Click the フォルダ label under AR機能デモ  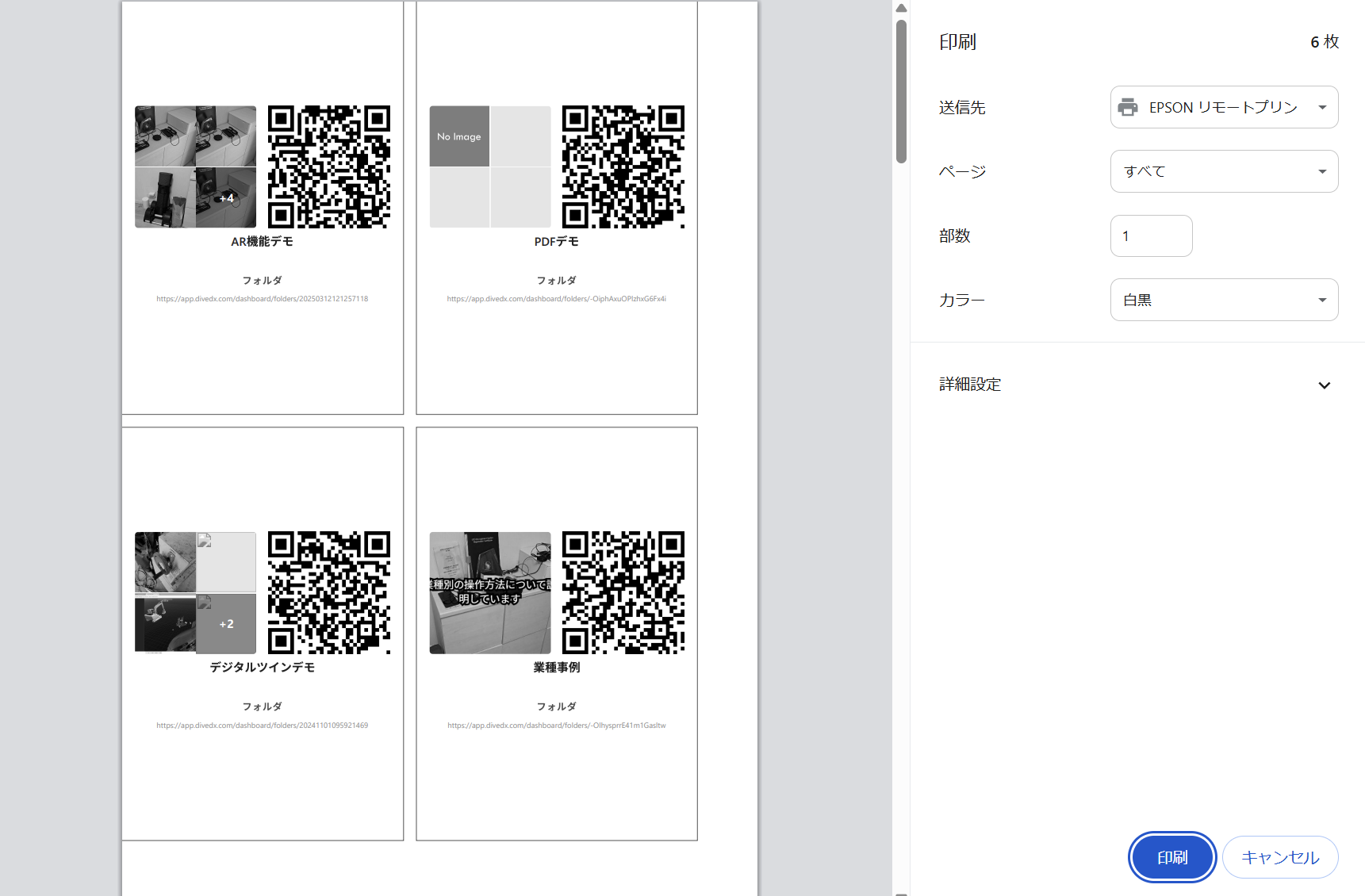pyautogui.click(x=263, y=281)
